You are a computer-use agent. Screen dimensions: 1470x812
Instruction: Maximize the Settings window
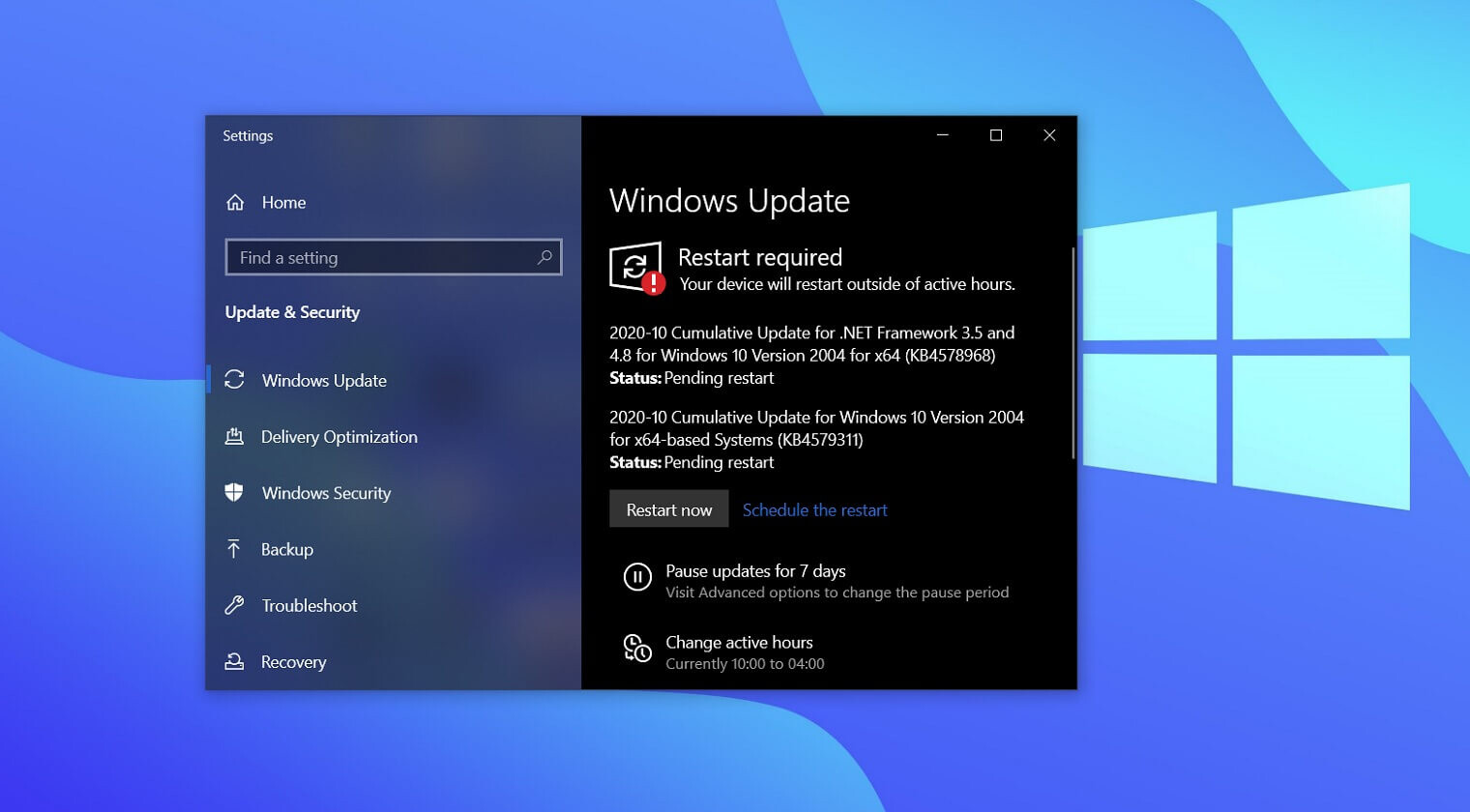pyautogui.click(x=996, y=135)
